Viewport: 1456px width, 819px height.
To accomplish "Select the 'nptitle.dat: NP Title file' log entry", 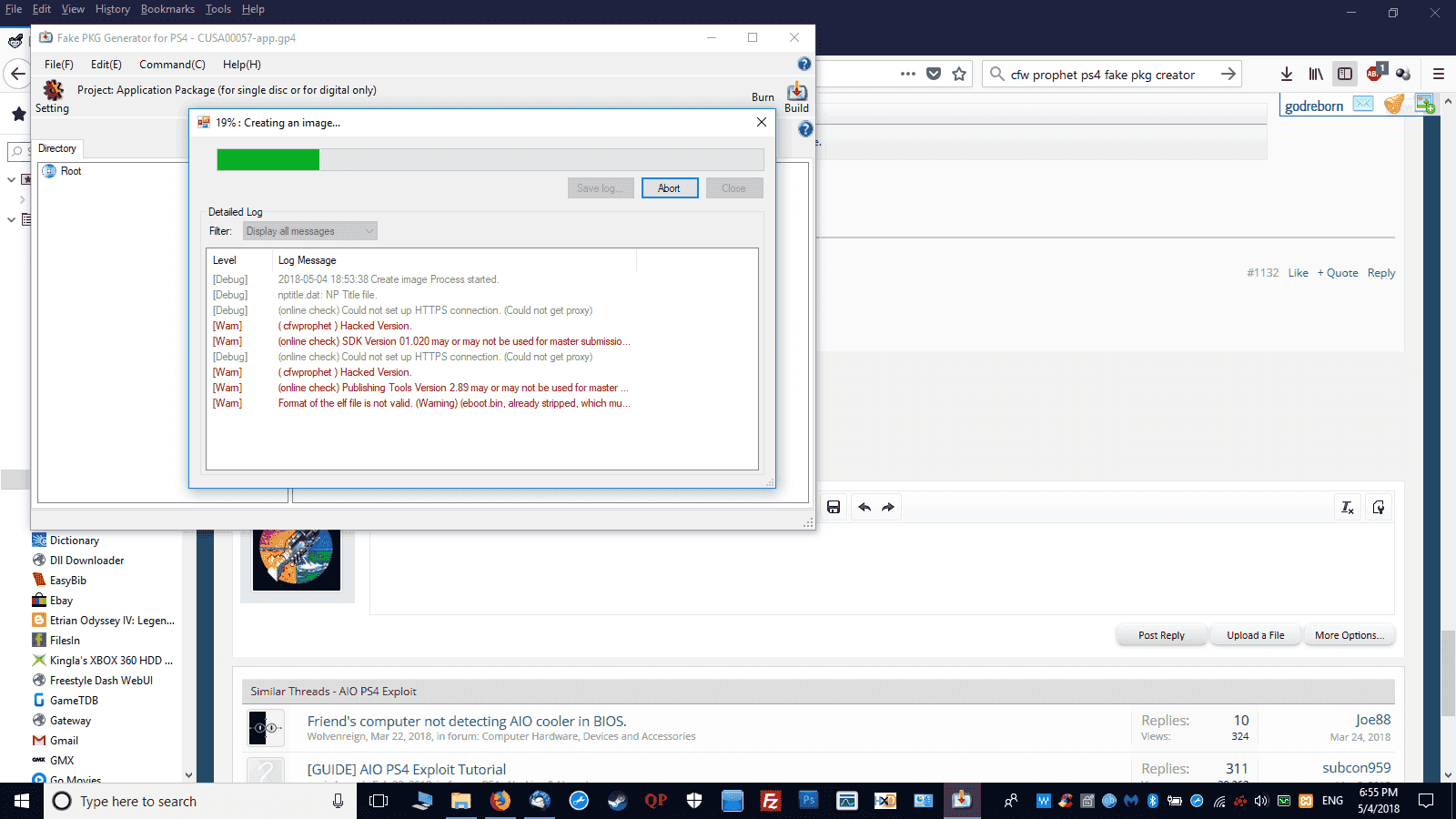I will [328, 295].
